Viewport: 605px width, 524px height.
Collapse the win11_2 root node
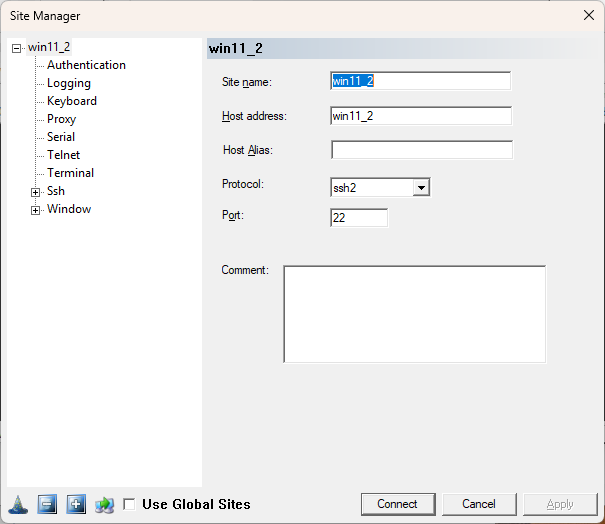pos(16,48)
